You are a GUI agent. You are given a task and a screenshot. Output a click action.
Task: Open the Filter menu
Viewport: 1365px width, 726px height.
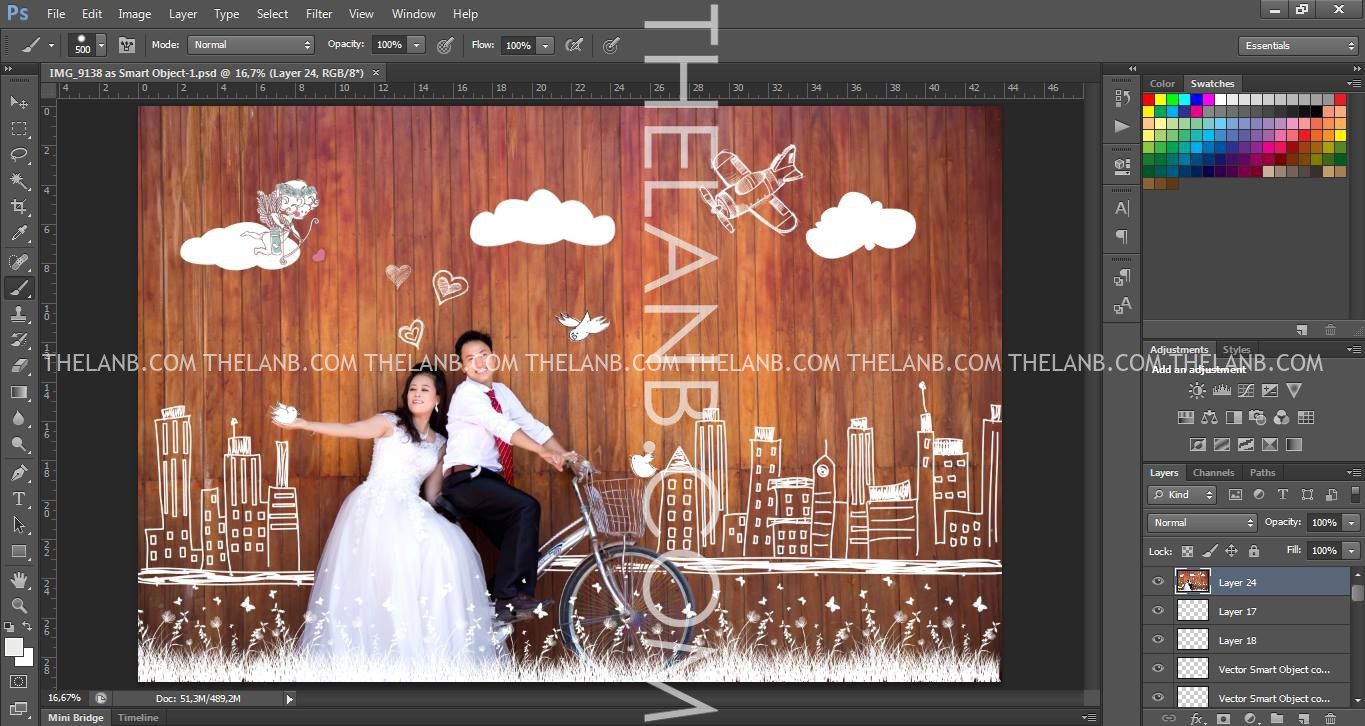click(319, 14)
